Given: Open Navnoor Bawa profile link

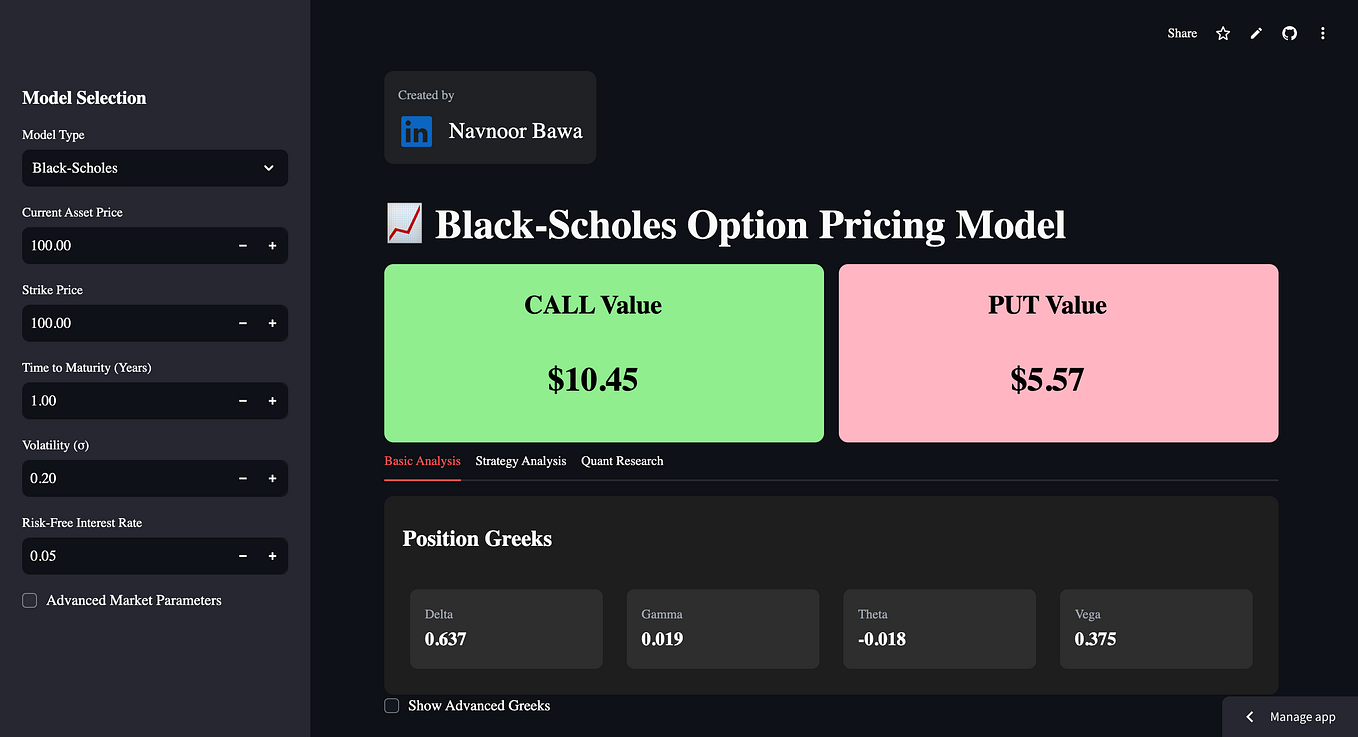Looking at the screenshot, I should click(515, 131).
